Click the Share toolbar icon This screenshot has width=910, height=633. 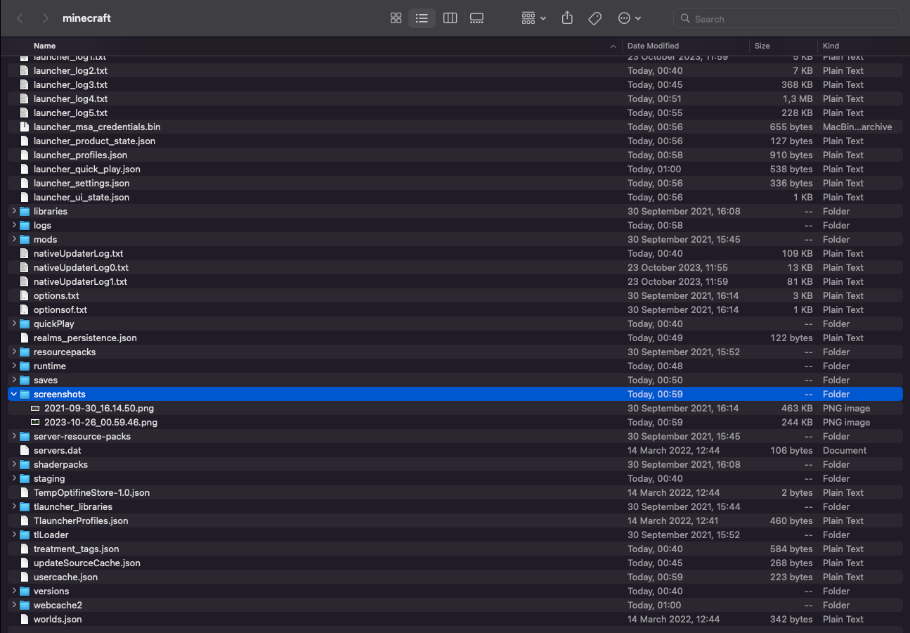point(567,19)
